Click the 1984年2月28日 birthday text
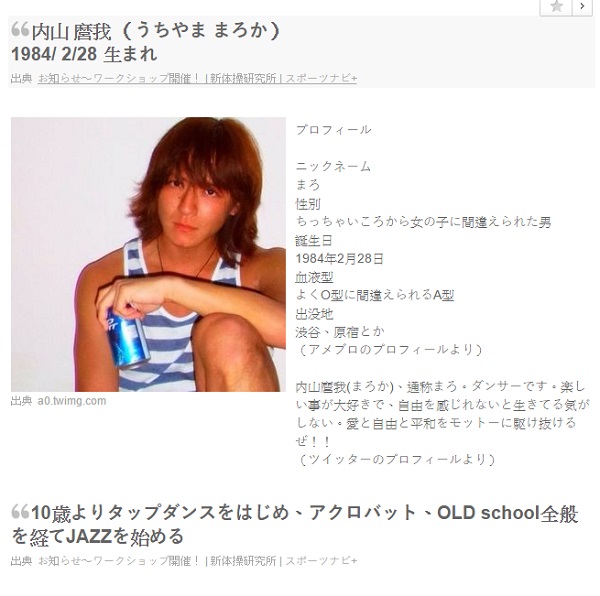The image size is (600, 596). [339, 259]
